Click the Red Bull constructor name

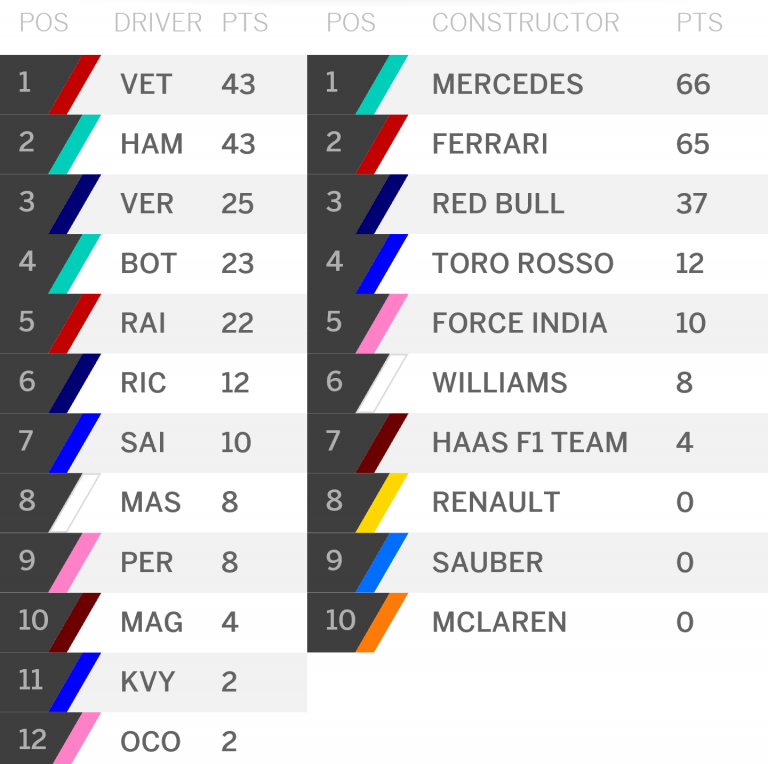pos(498,204)
